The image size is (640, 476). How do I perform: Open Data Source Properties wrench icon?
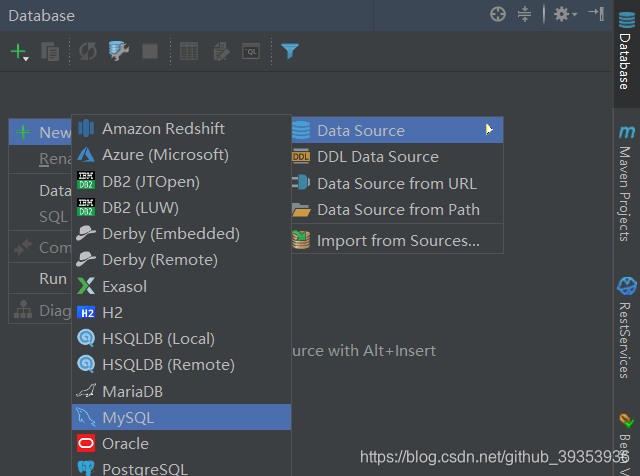click(x=119, y=51)
